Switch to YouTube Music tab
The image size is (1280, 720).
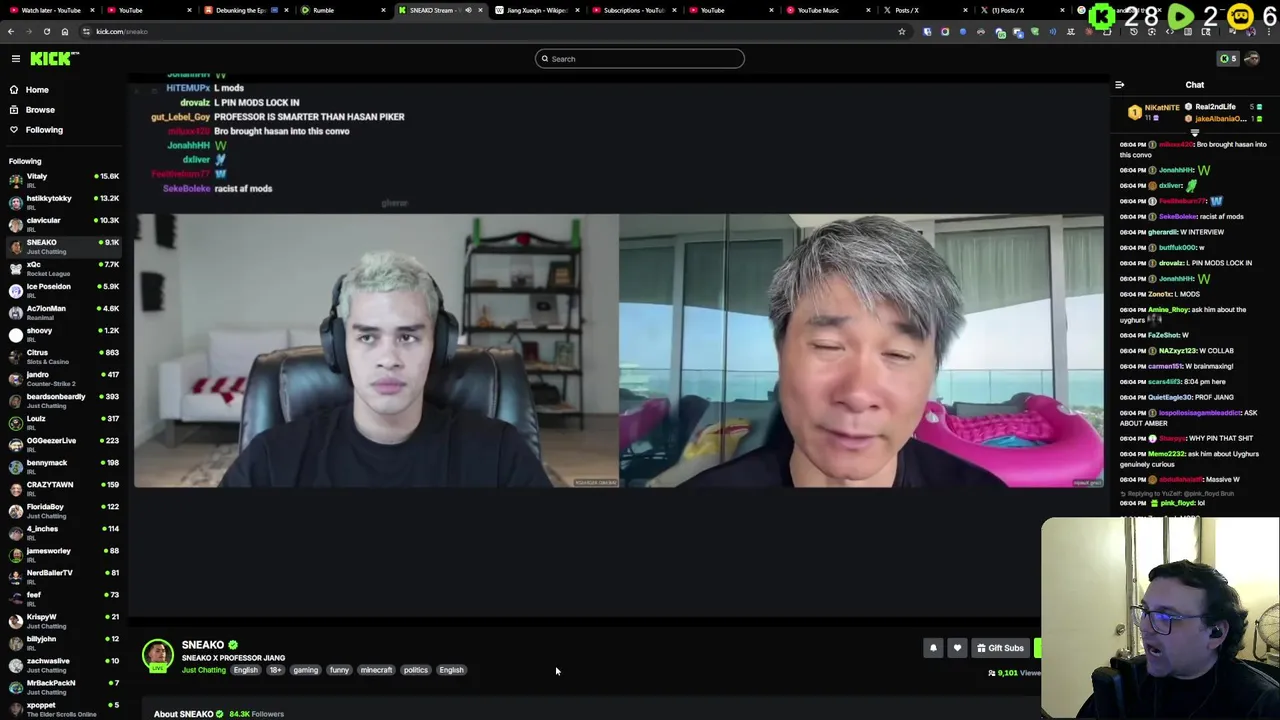828,10
